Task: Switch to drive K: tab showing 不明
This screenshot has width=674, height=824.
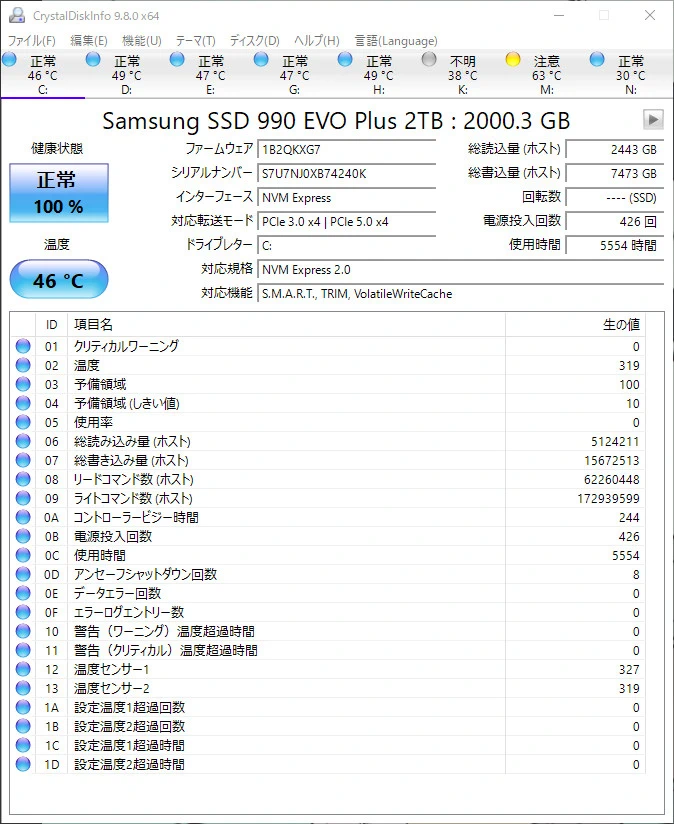Action: click(462, 74)
